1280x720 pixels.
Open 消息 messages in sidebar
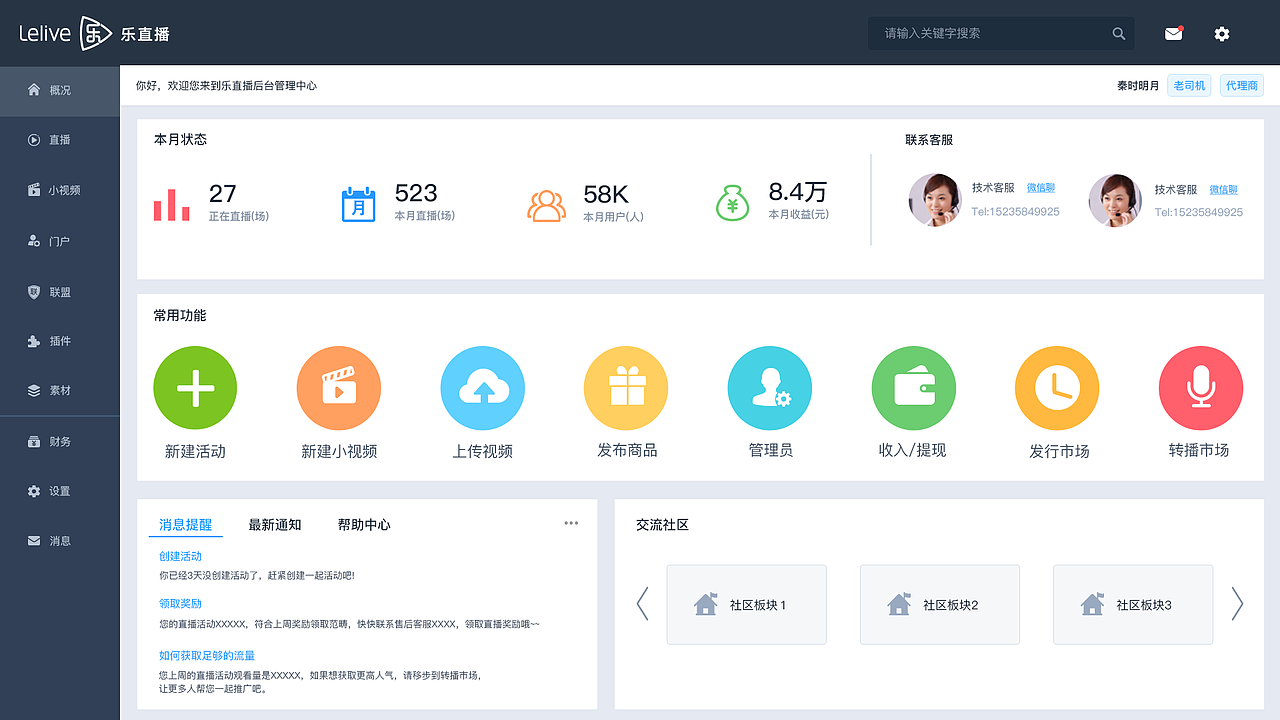pyautogui.click(x=60, y=541)
